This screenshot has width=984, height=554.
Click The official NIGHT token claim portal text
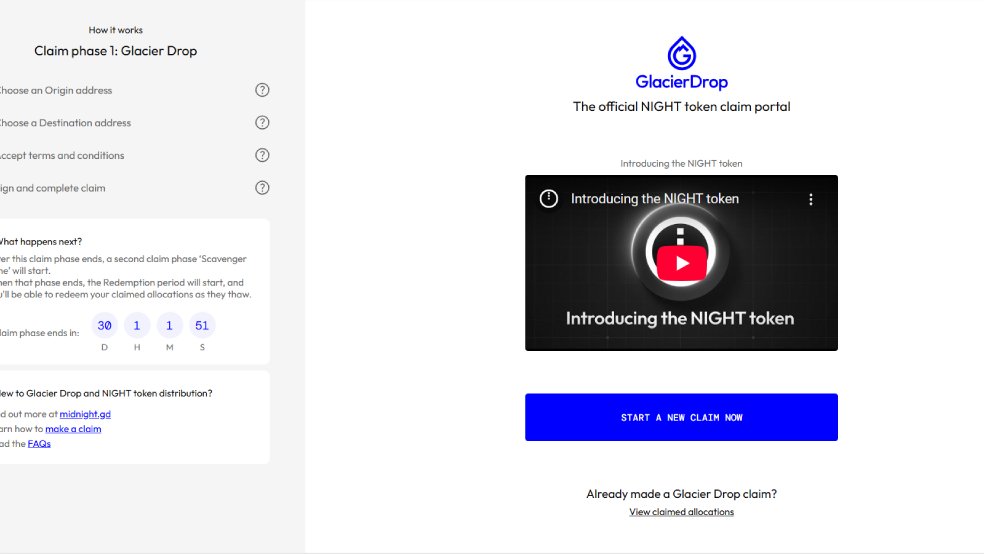click(682, 107)
